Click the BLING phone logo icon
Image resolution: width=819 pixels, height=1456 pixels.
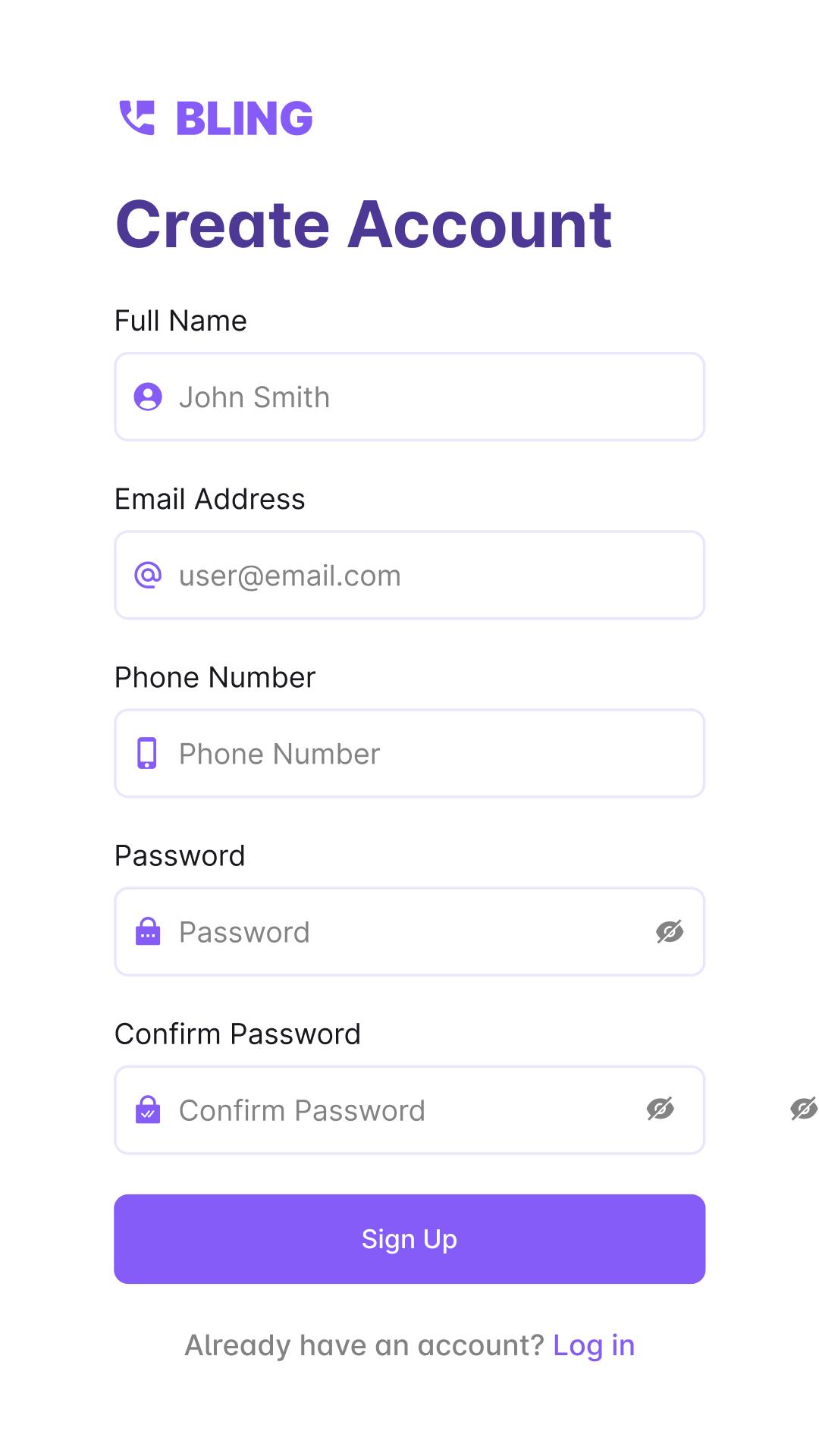point(136,118)
